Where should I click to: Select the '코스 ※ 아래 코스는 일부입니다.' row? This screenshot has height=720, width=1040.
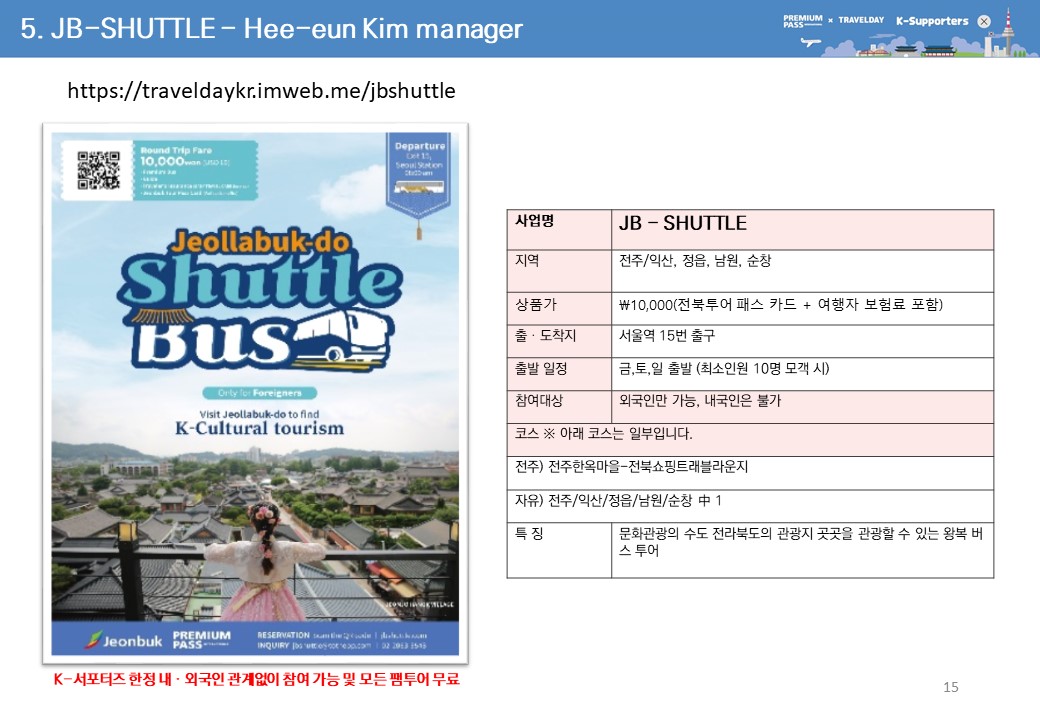750,440
